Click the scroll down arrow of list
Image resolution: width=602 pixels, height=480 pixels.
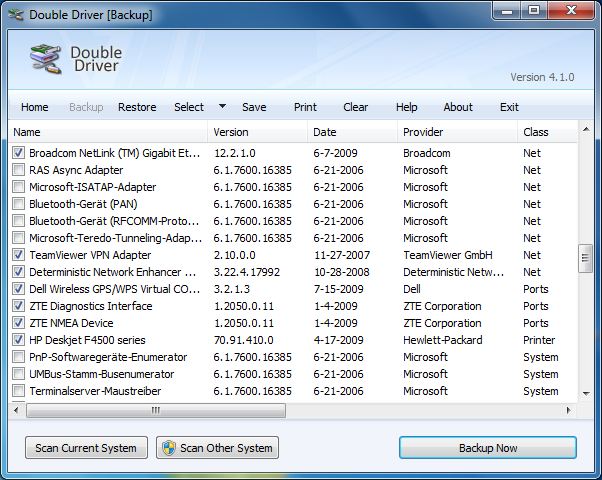(586, 393)
